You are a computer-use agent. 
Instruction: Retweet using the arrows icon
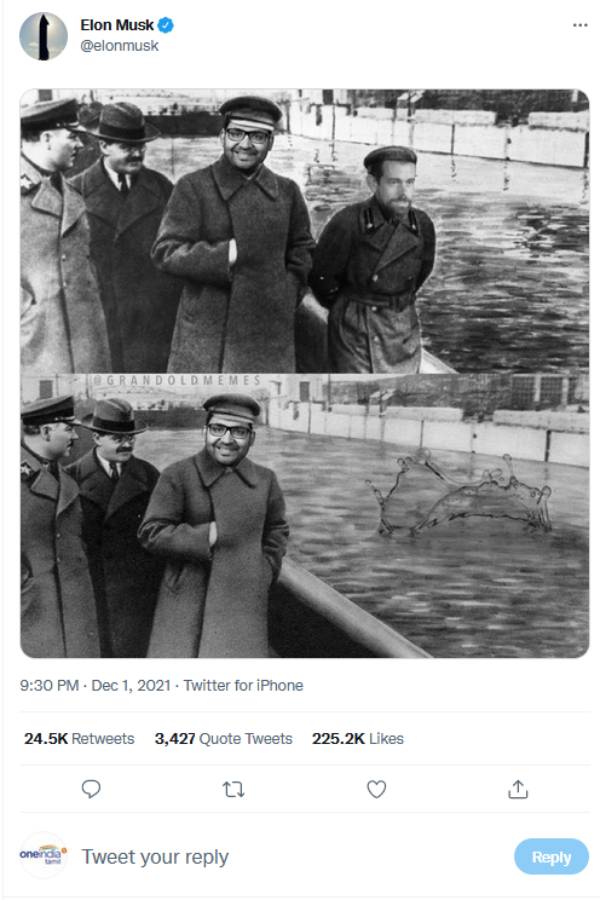pos(233,789)
